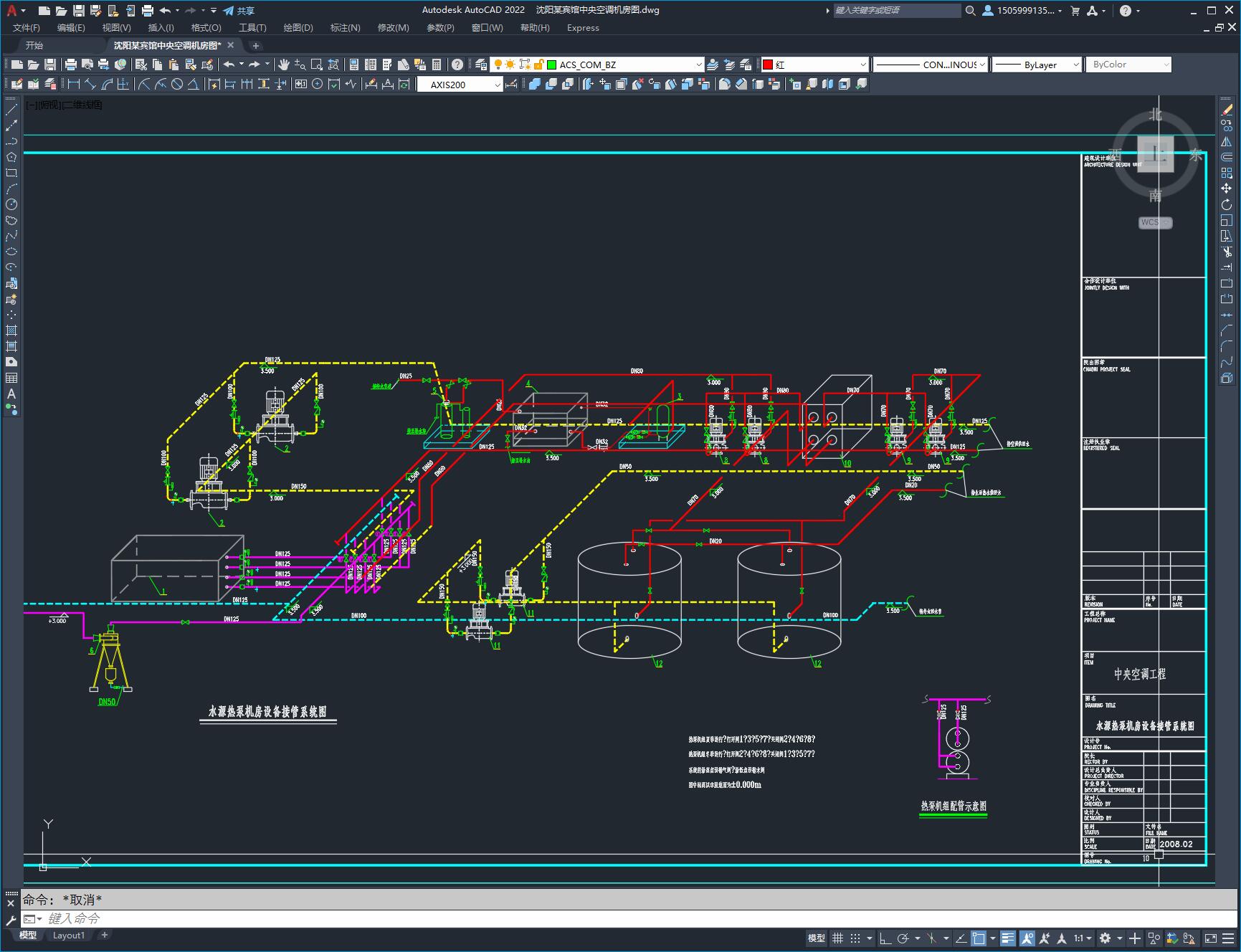
Task: Click the 模型 model tab at bottom left
Action: click(x=28, y=935)
